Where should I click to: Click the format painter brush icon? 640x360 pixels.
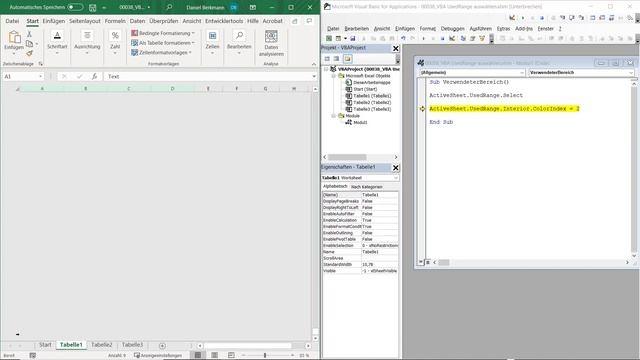[29, 53]
